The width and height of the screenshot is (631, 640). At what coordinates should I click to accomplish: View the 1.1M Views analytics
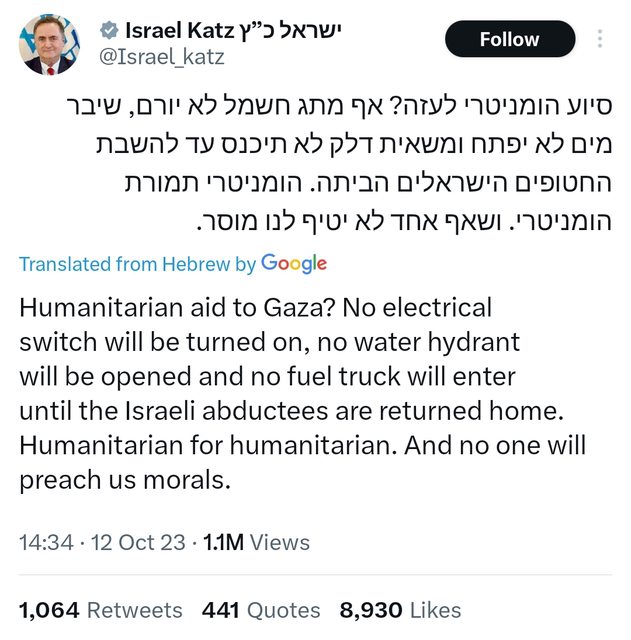tap(256, 542)
